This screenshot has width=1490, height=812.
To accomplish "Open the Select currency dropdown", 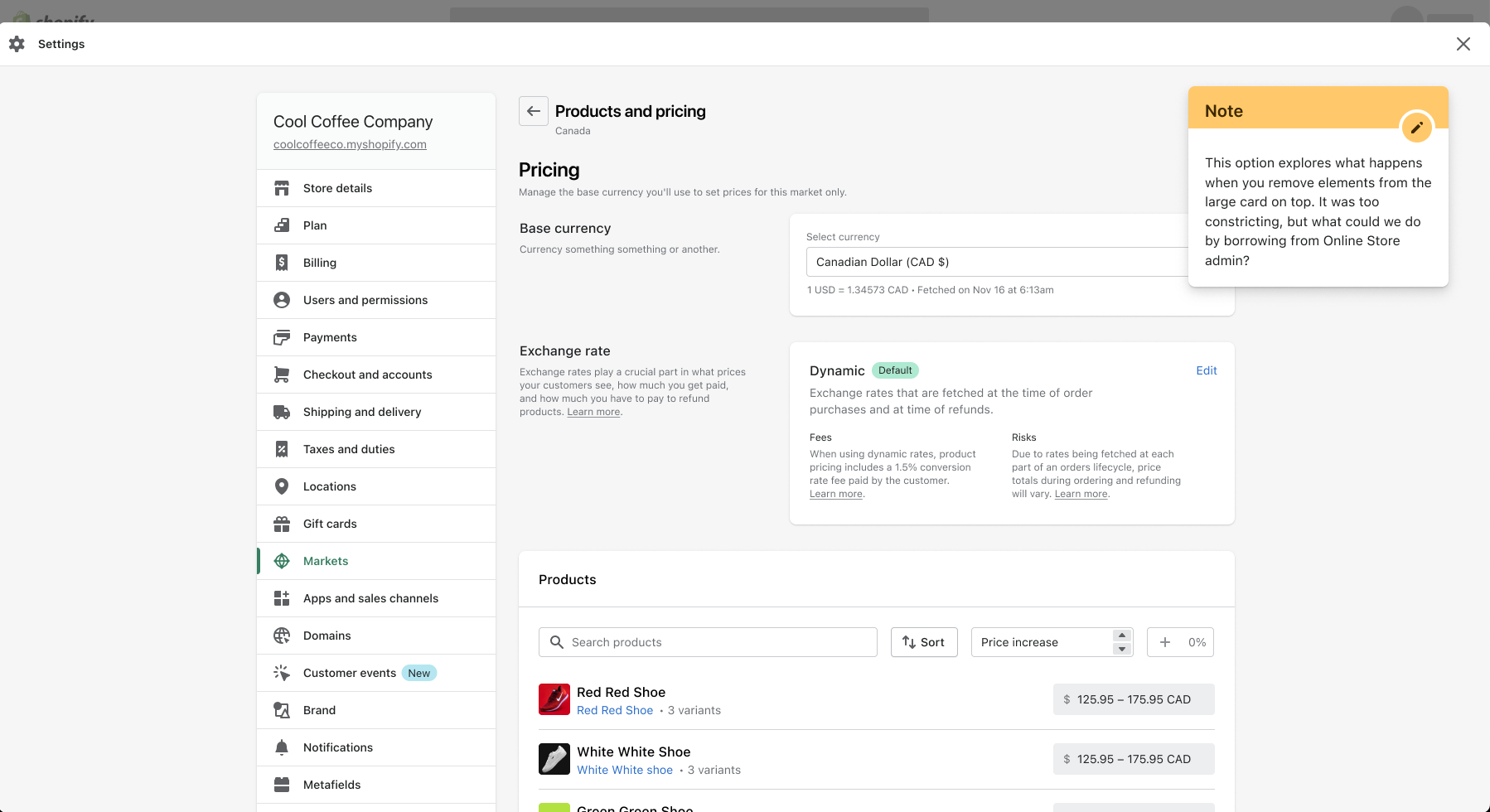I will pyautogui.click(x=994, y=262).
